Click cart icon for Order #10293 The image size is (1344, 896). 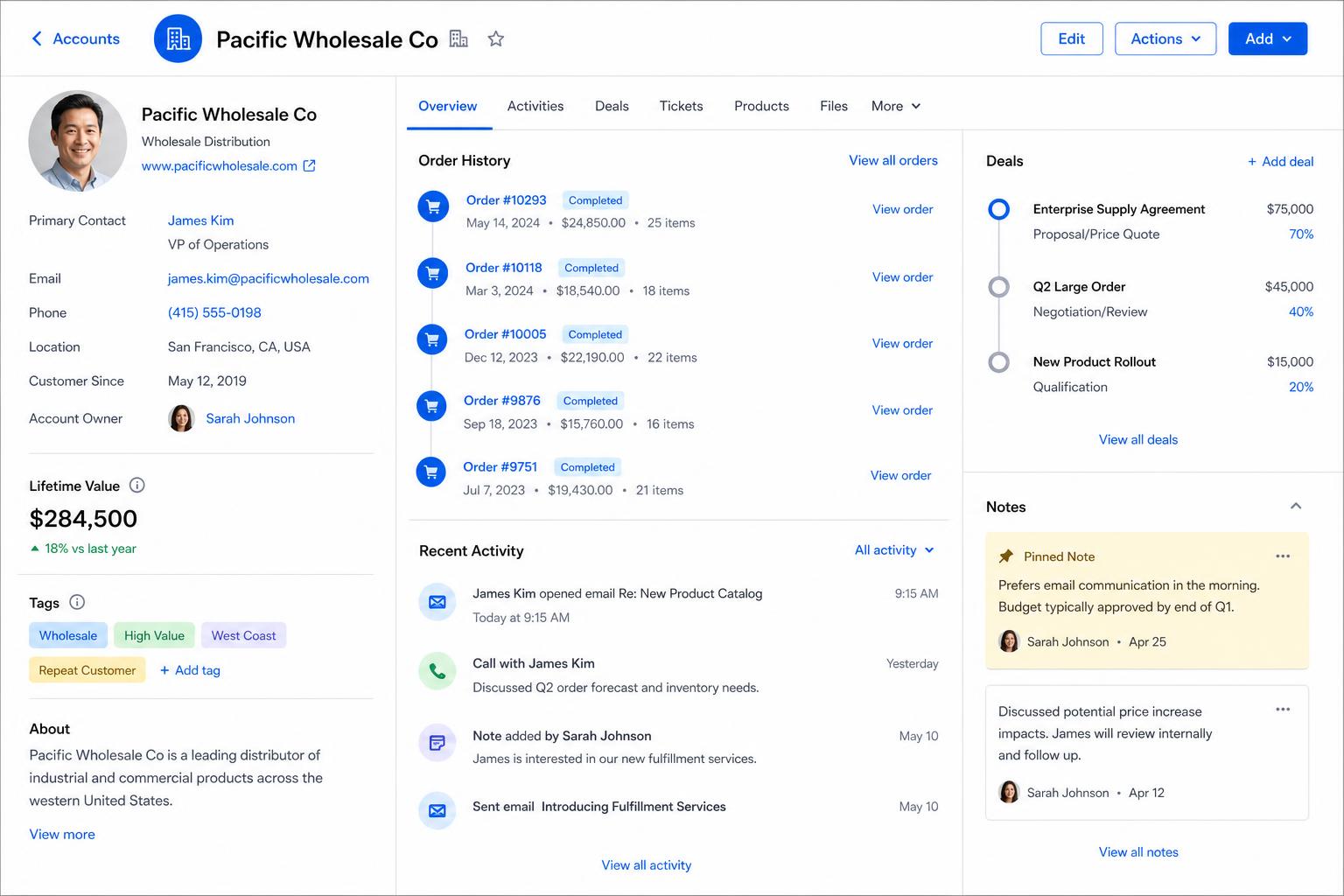click(x=432, y=206)
